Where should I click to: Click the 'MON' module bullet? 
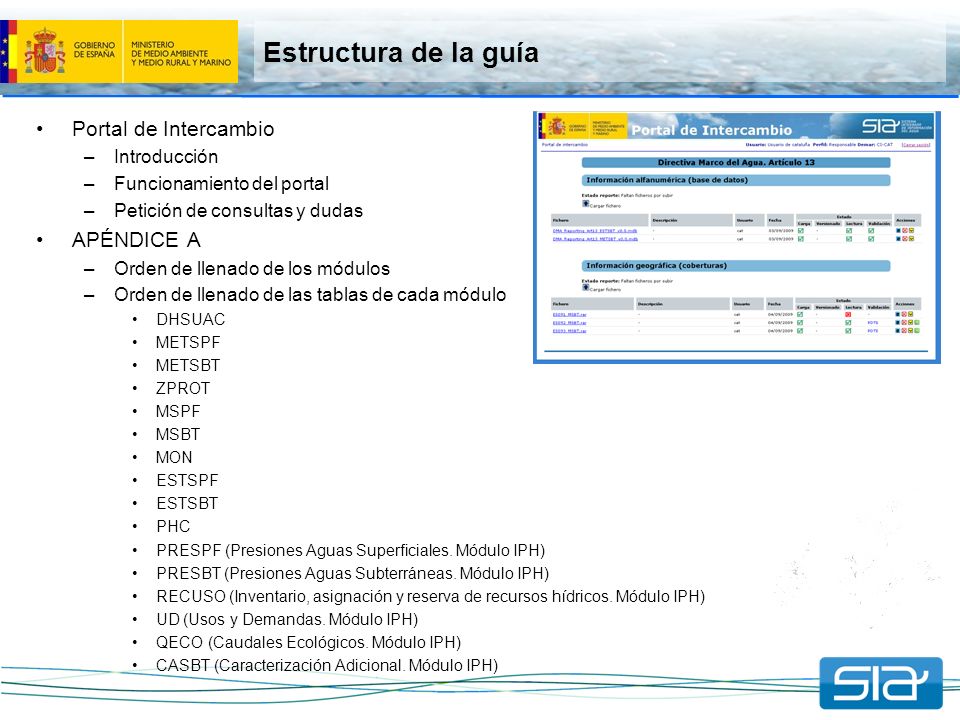[x=174, y=457]
